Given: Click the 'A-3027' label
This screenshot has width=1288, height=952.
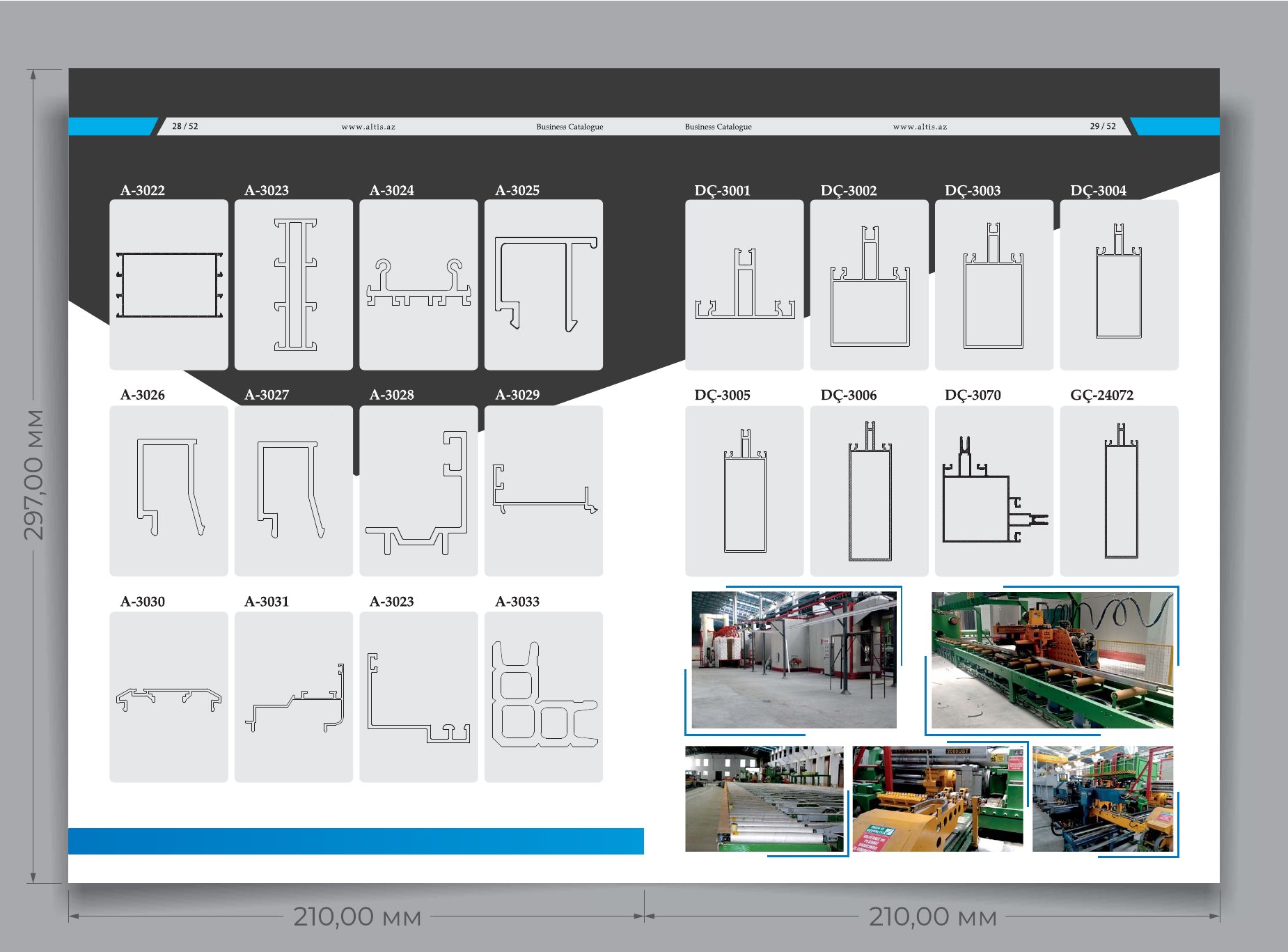Looking at the screenshot, I should [267, 395].
